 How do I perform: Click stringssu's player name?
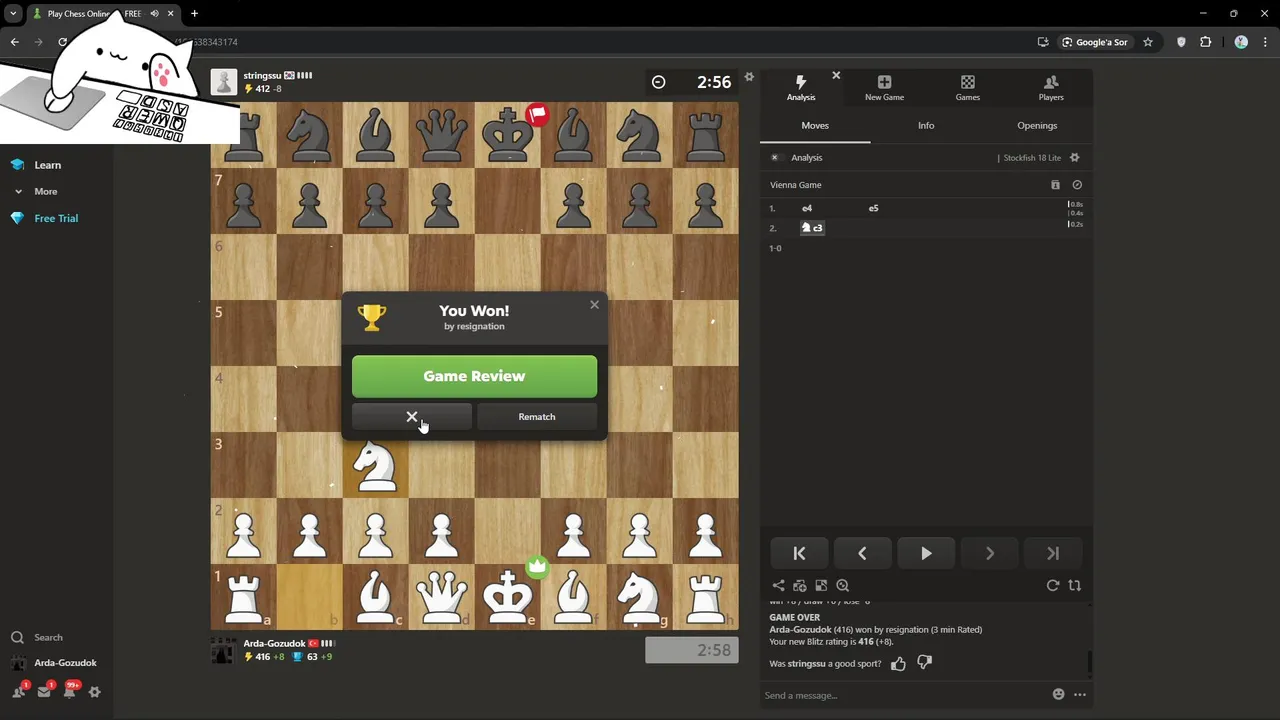[x=262, y=75]
